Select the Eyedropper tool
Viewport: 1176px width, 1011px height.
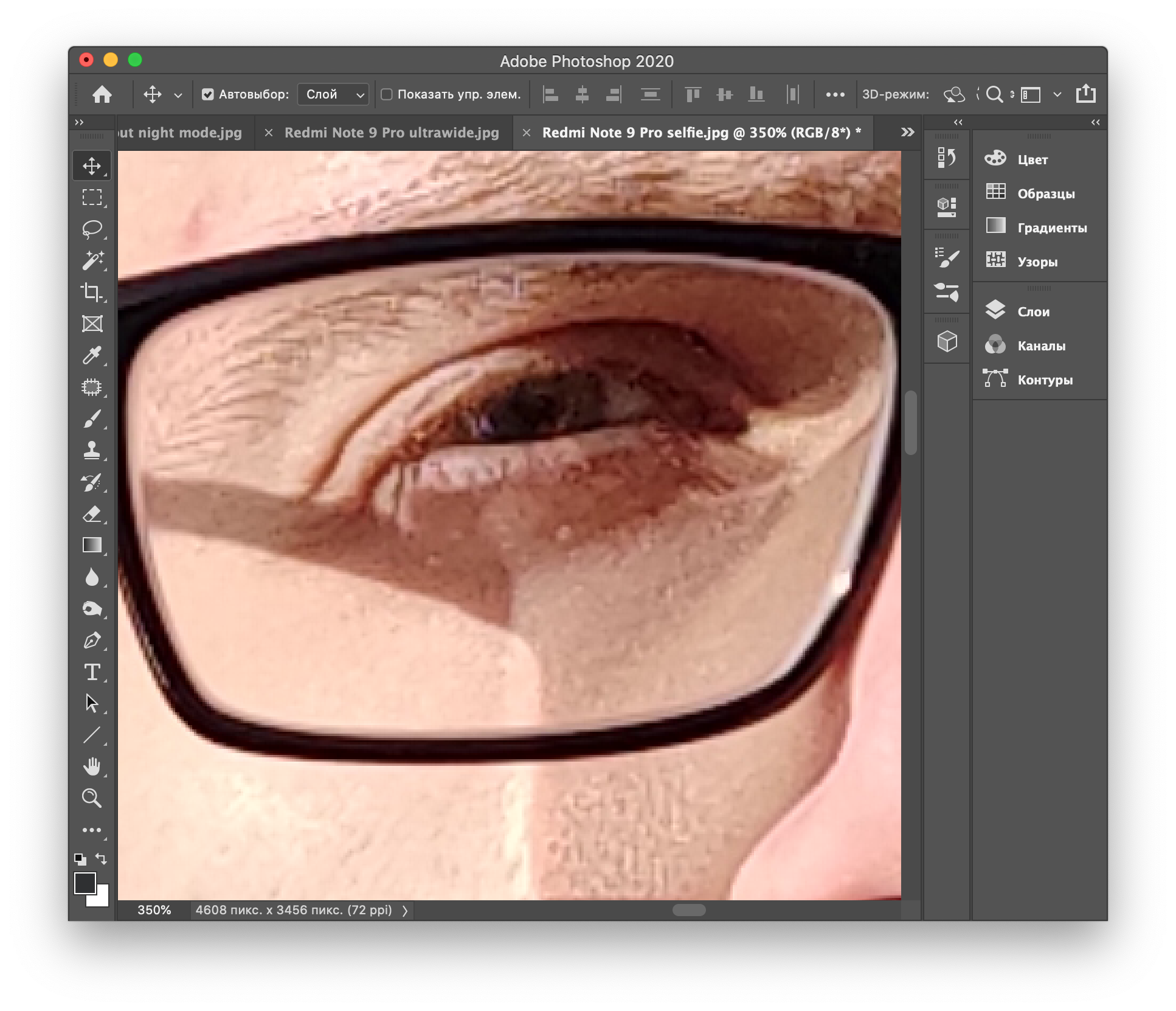[92, 355]
